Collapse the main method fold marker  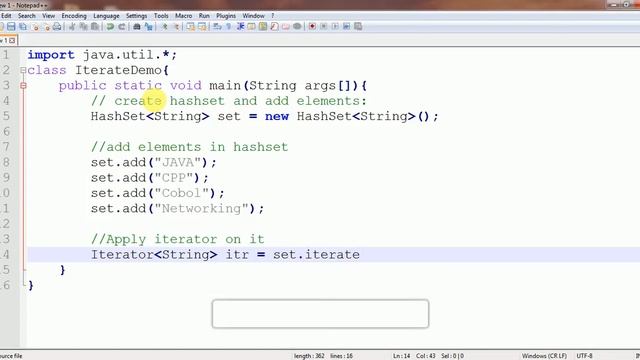pyautogui.click(x=23, y=86)
